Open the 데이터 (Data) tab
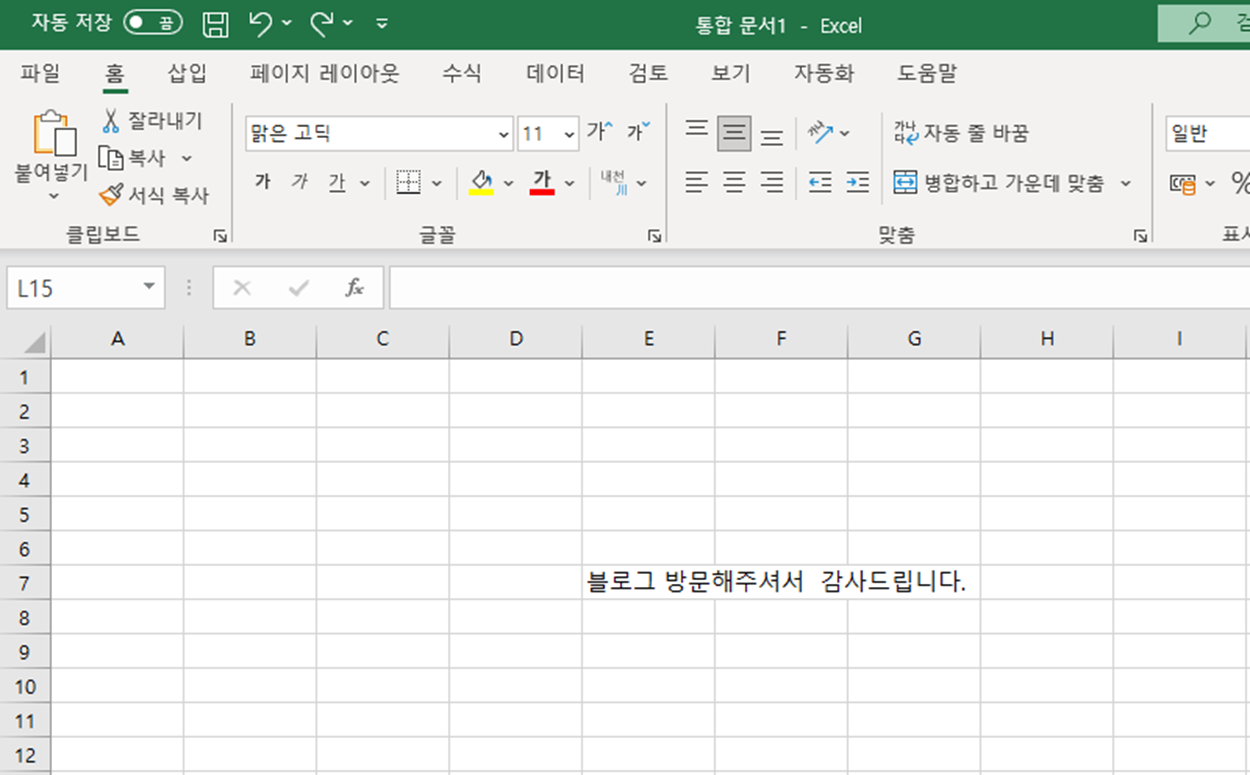This screenshot has height=775, width=1250. click(x=555, y=73)
